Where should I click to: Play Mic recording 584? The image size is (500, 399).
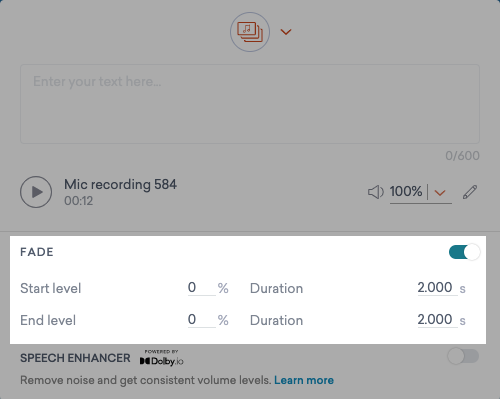coord(36,192)
